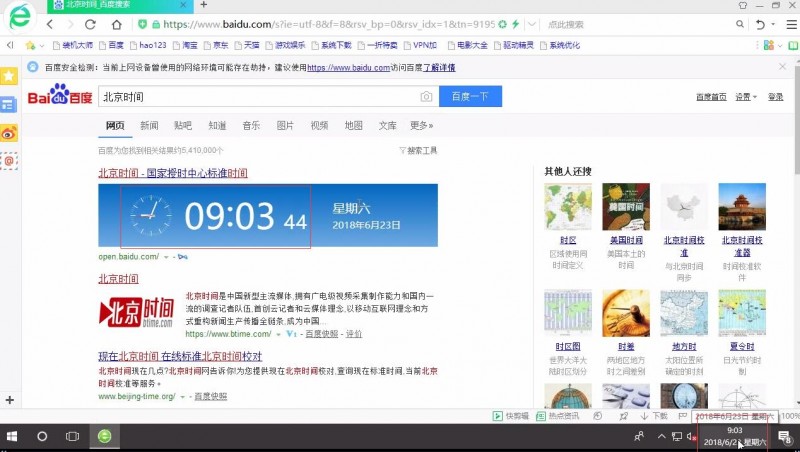Switch to the 贴吧 tab

183,125
